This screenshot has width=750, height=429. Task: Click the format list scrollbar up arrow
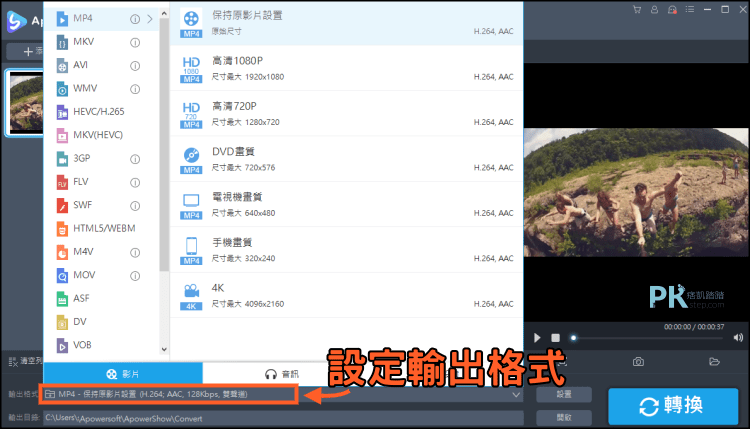click(x=164, y=14)
